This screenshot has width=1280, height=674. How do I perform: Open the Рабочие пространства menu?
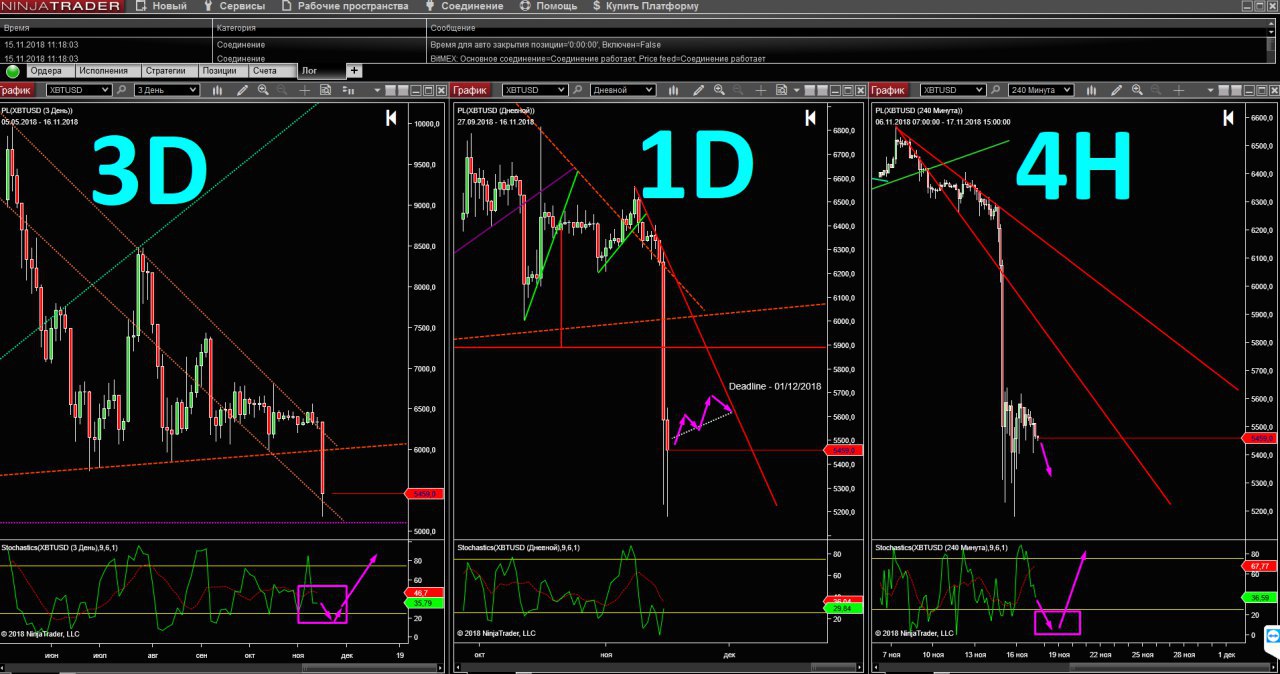345,6
